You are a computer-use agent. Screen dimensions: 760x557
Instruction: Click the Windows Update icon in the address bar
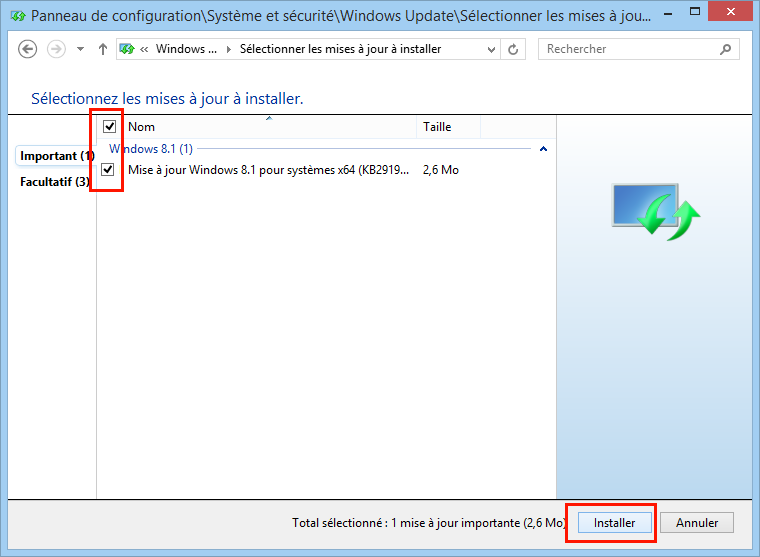click(x=127, y=49)
